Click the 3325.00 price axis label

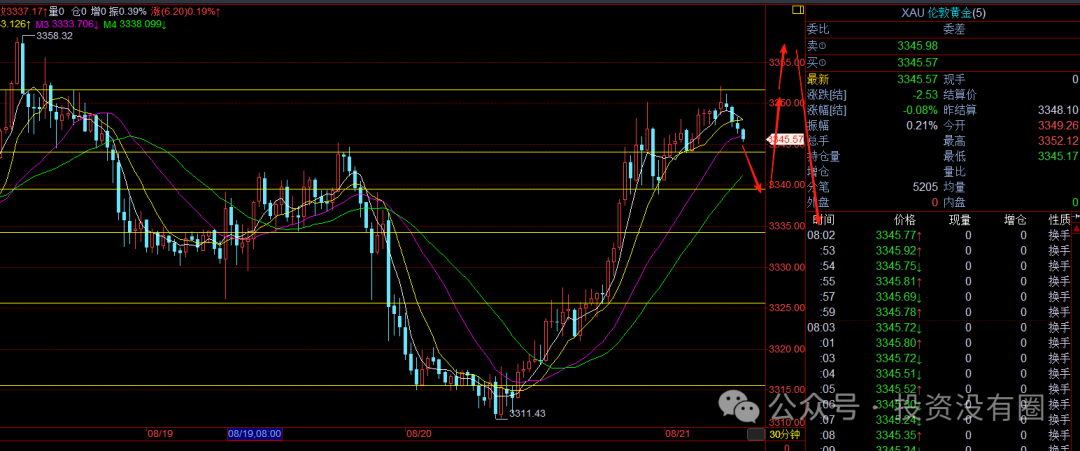pos(786,308)
